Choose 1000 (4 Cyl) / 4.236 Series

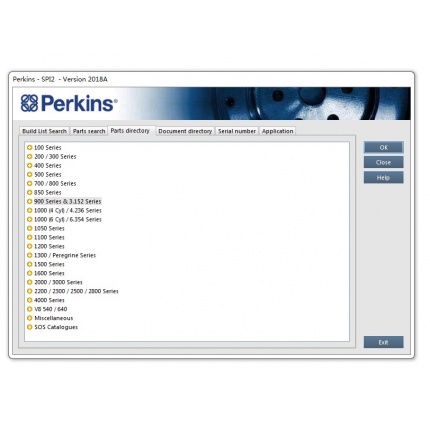click(68, 210)
